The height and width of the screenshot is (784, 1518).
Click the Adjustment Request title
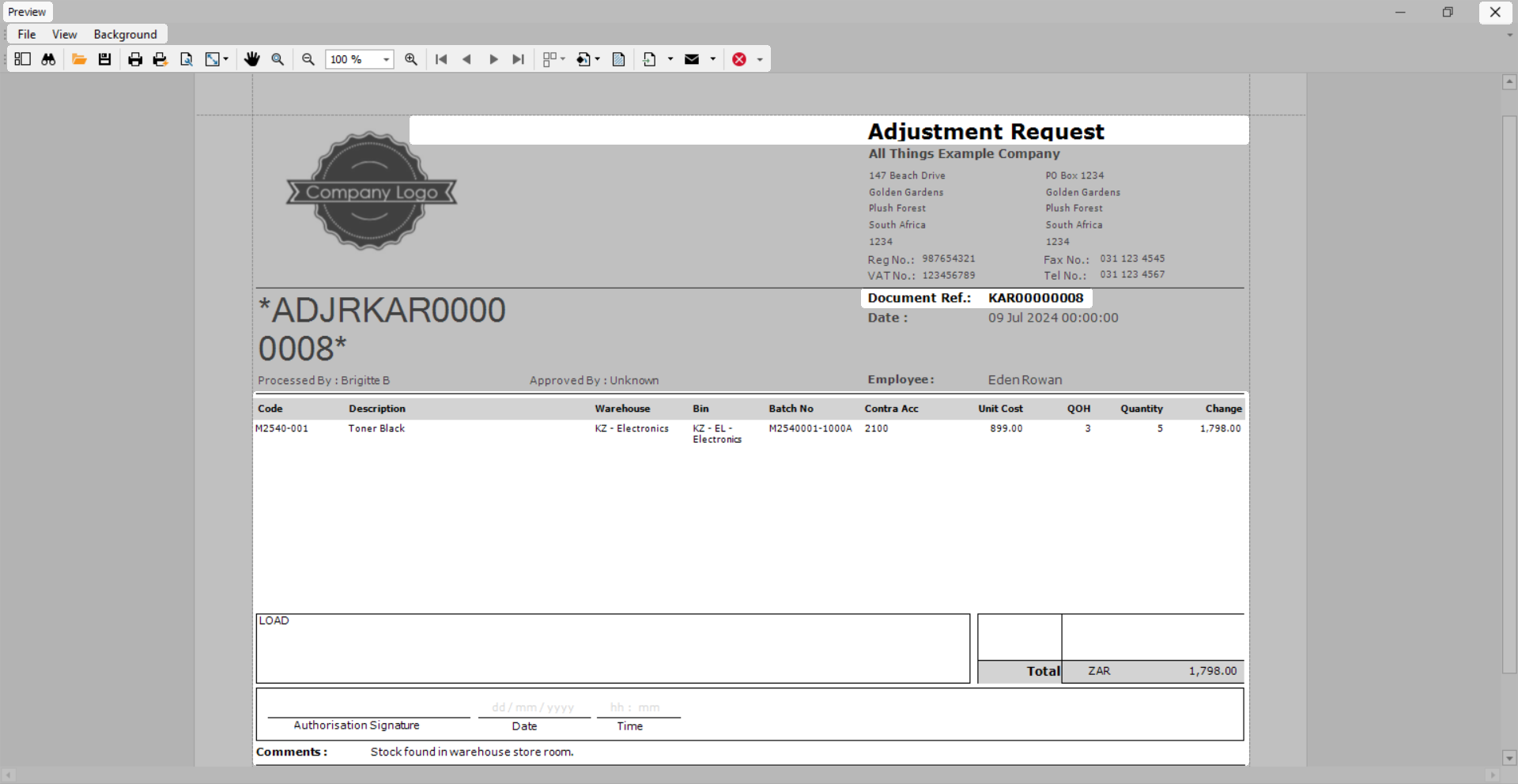(986, 131)
